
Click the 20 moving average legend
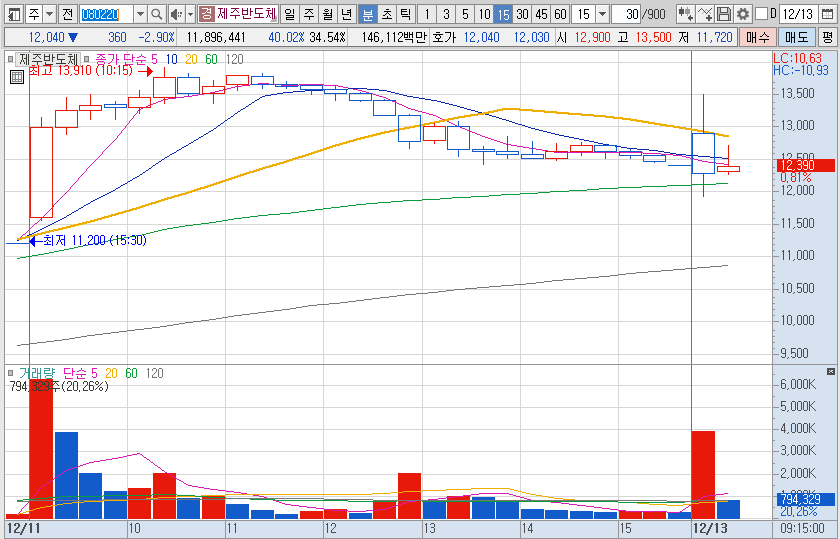pos(191,59)
